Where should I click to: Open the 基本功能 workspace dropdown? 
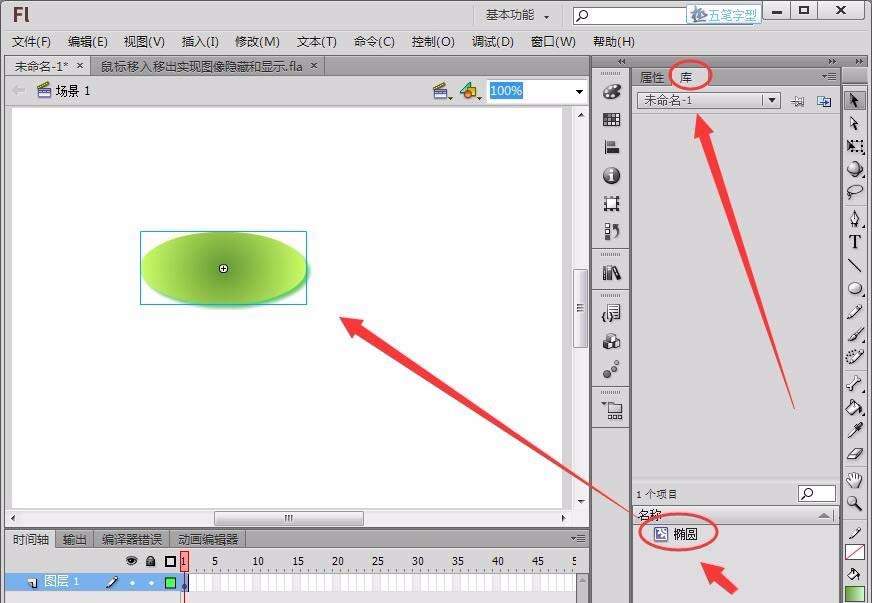tap(517, 15)
